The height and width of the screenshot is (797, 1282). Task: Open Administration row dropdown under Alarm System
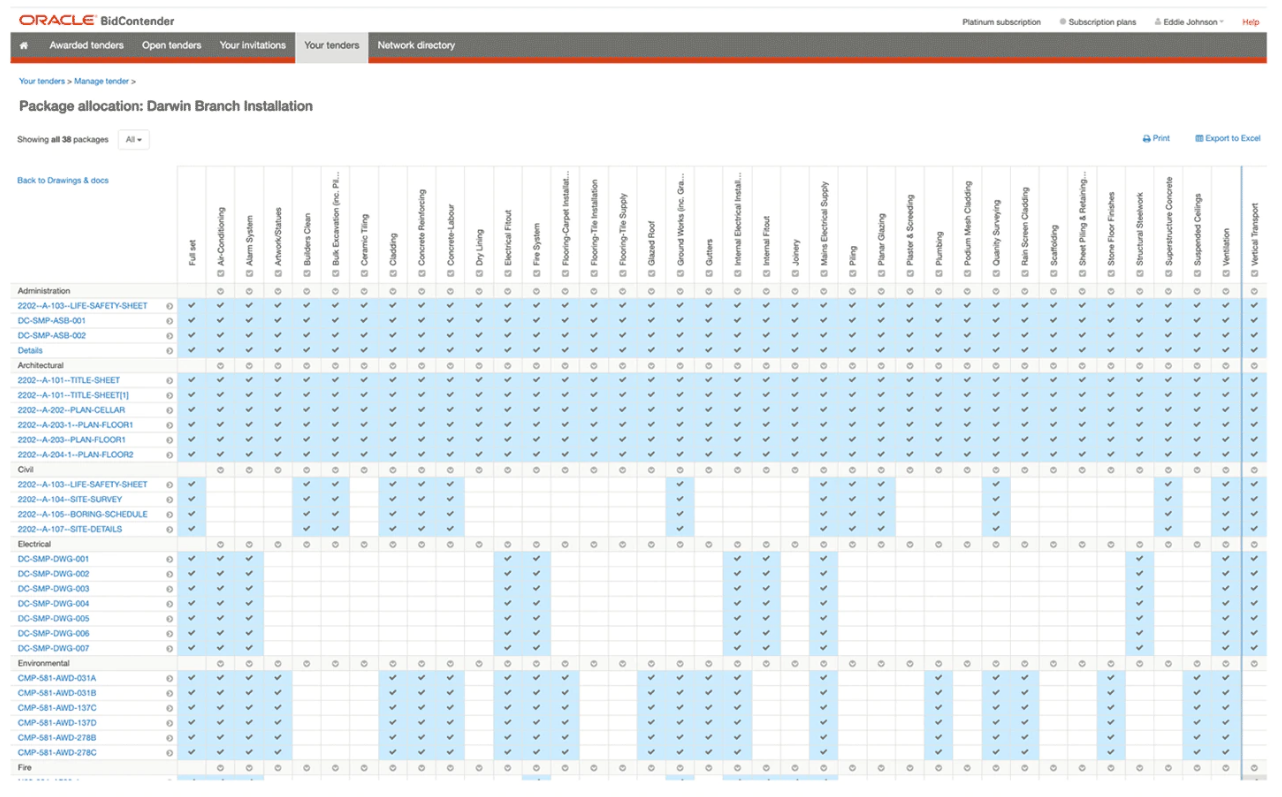(x=249, y=291)
